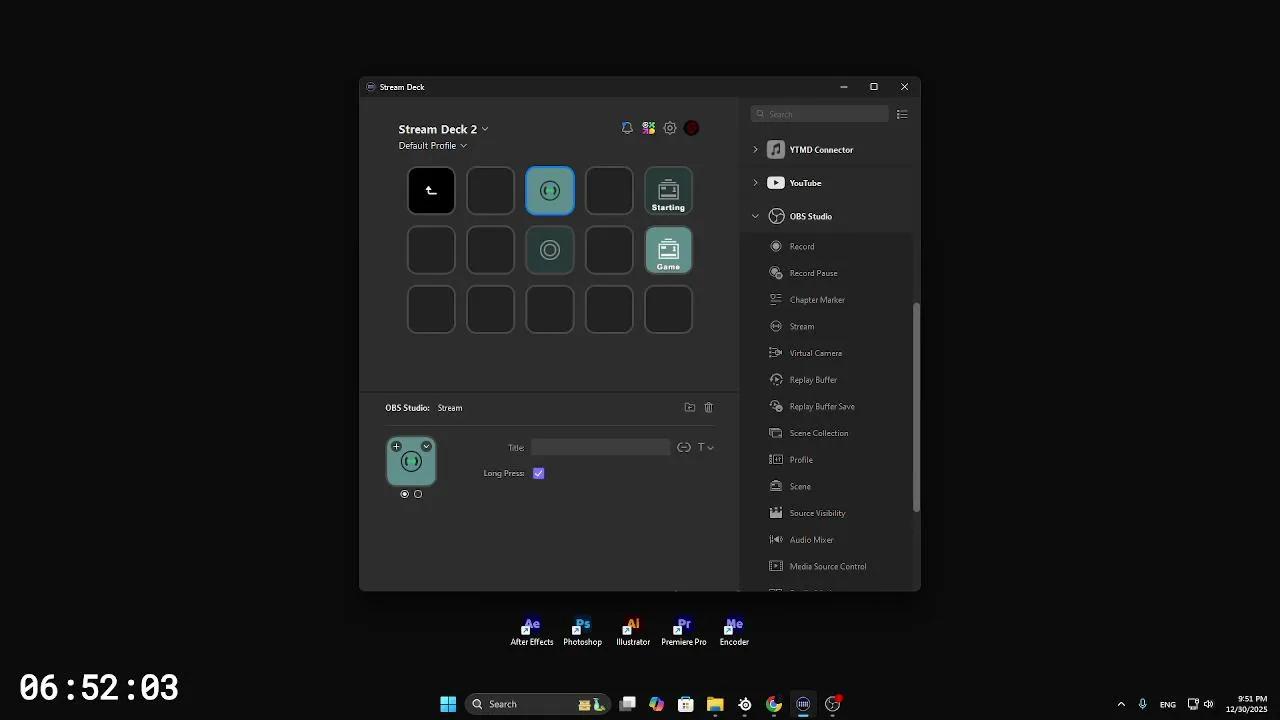This screenshot has height=720, width=1280.
Task: Select the back-arrow folder key on the deck
Action: [431, 190]
